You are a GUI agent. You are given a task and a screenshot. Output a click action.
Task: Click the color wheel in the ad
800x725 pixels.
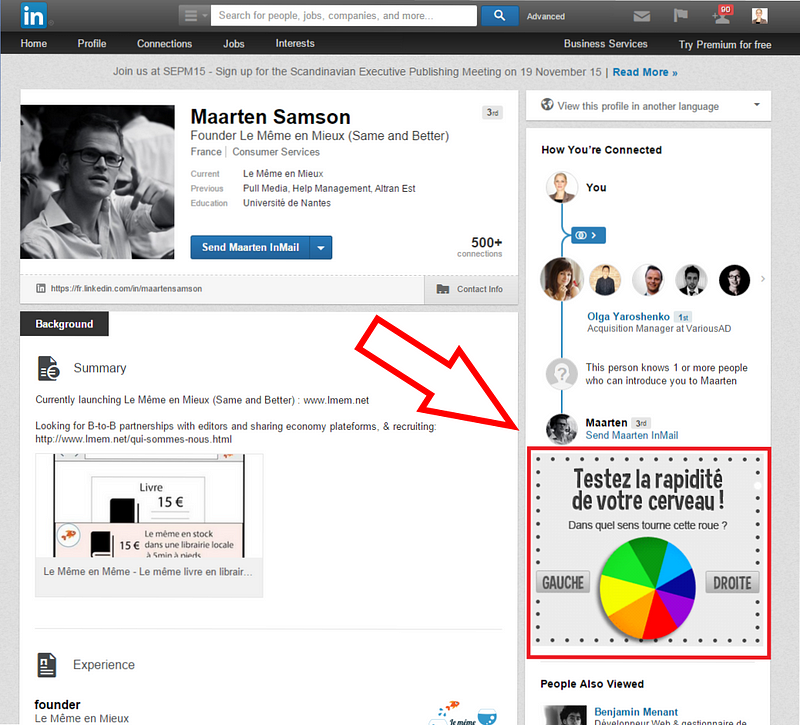pos(647,588)
